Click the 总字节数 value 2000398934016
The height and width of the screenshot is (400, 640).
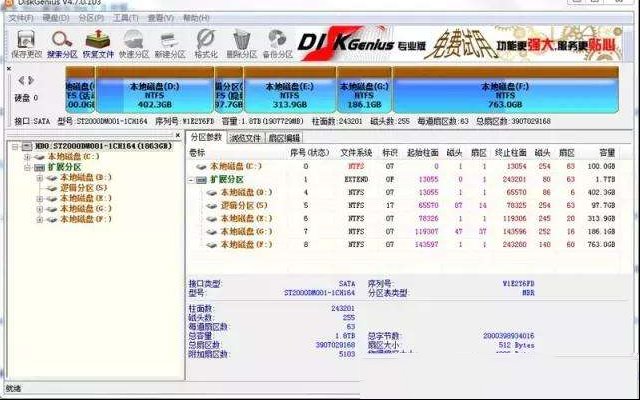pos(508,336)
